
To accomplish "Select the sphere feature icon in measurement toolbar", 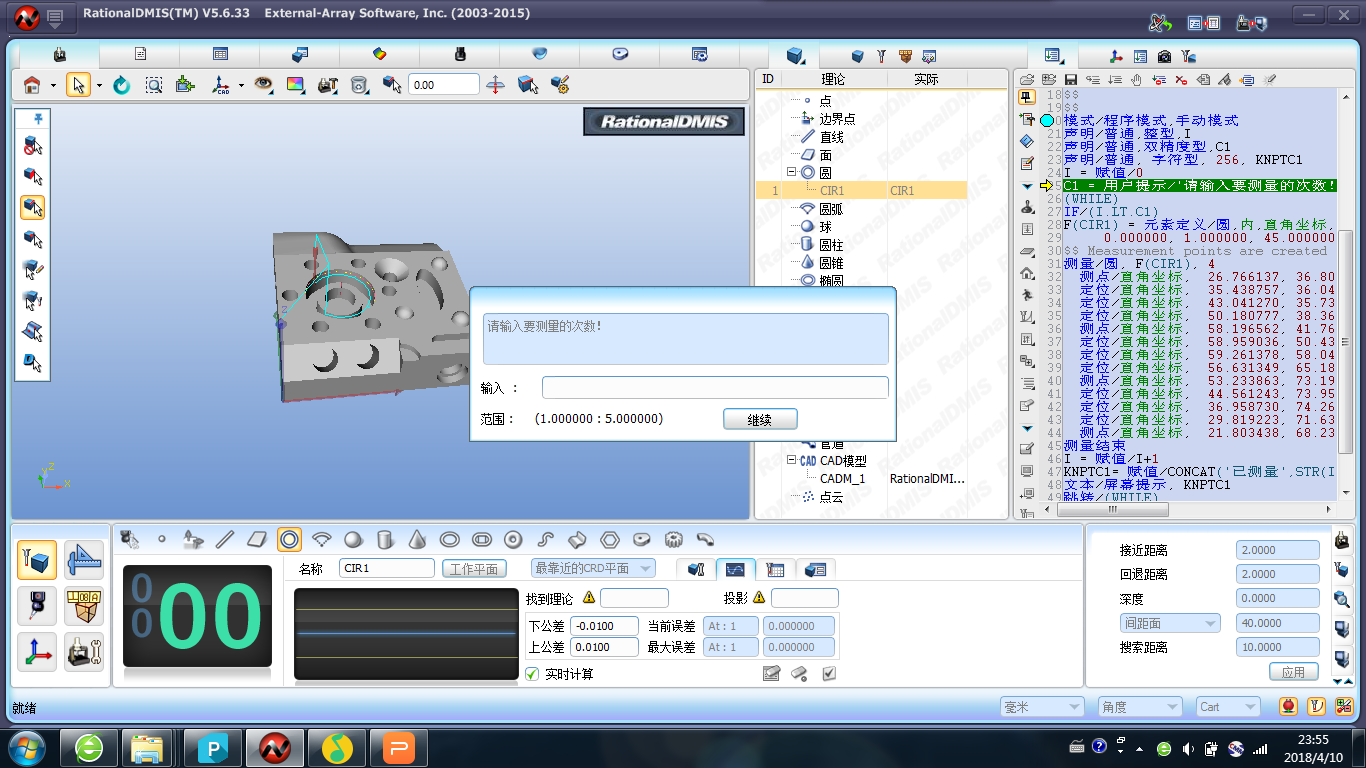I will point(353,540).
